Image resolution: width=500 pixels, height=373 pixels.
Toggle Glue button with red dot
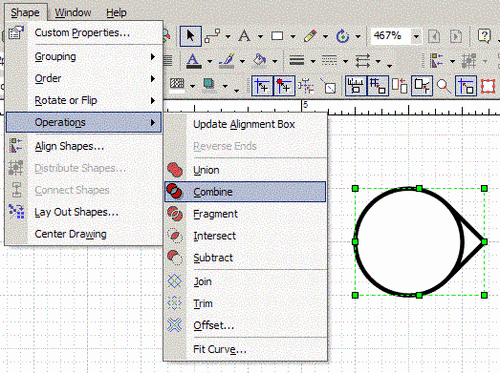click(284, 86)
